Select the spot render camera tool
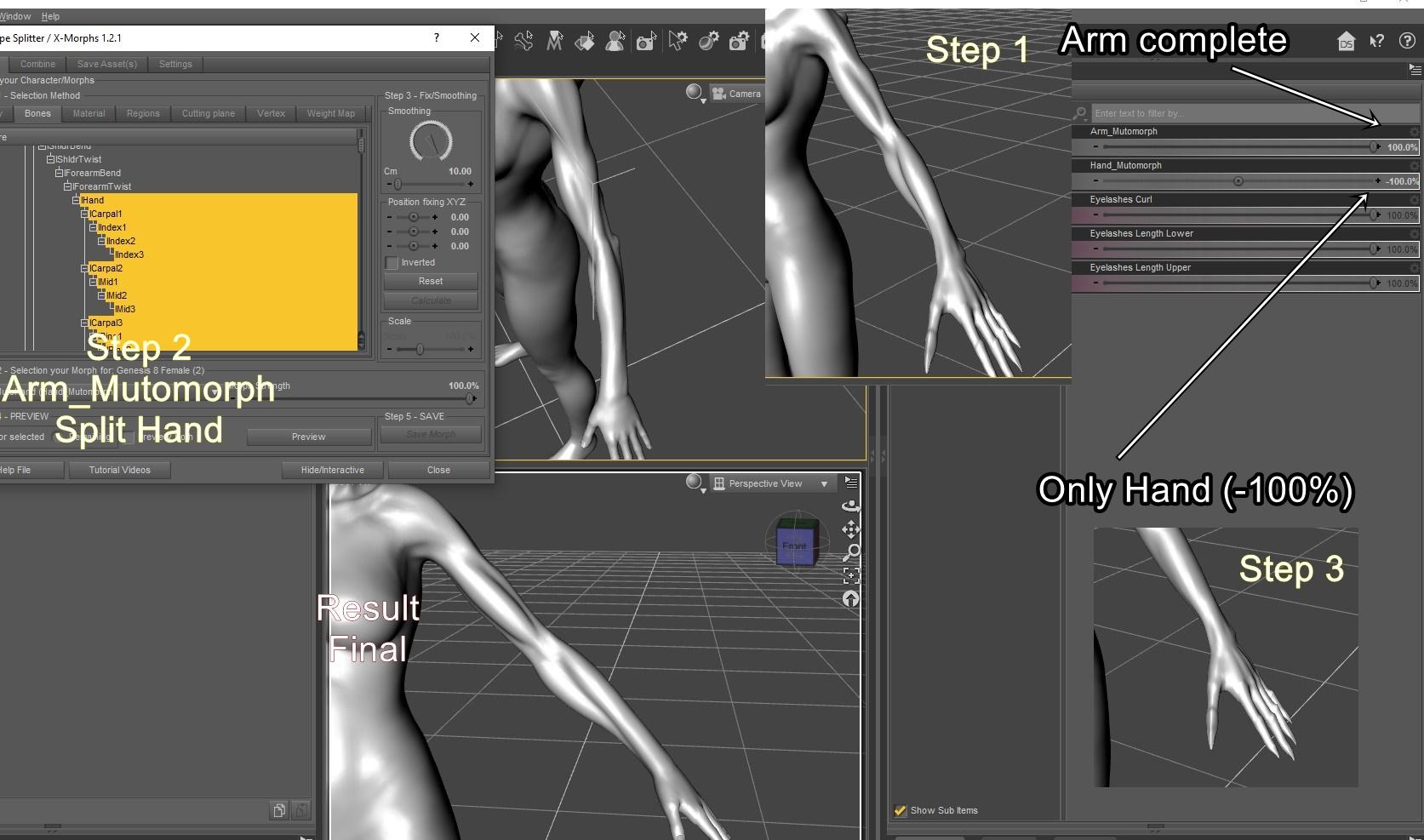Image resolution: width=1424 pixels, height=840 pixels. point(646,41)
